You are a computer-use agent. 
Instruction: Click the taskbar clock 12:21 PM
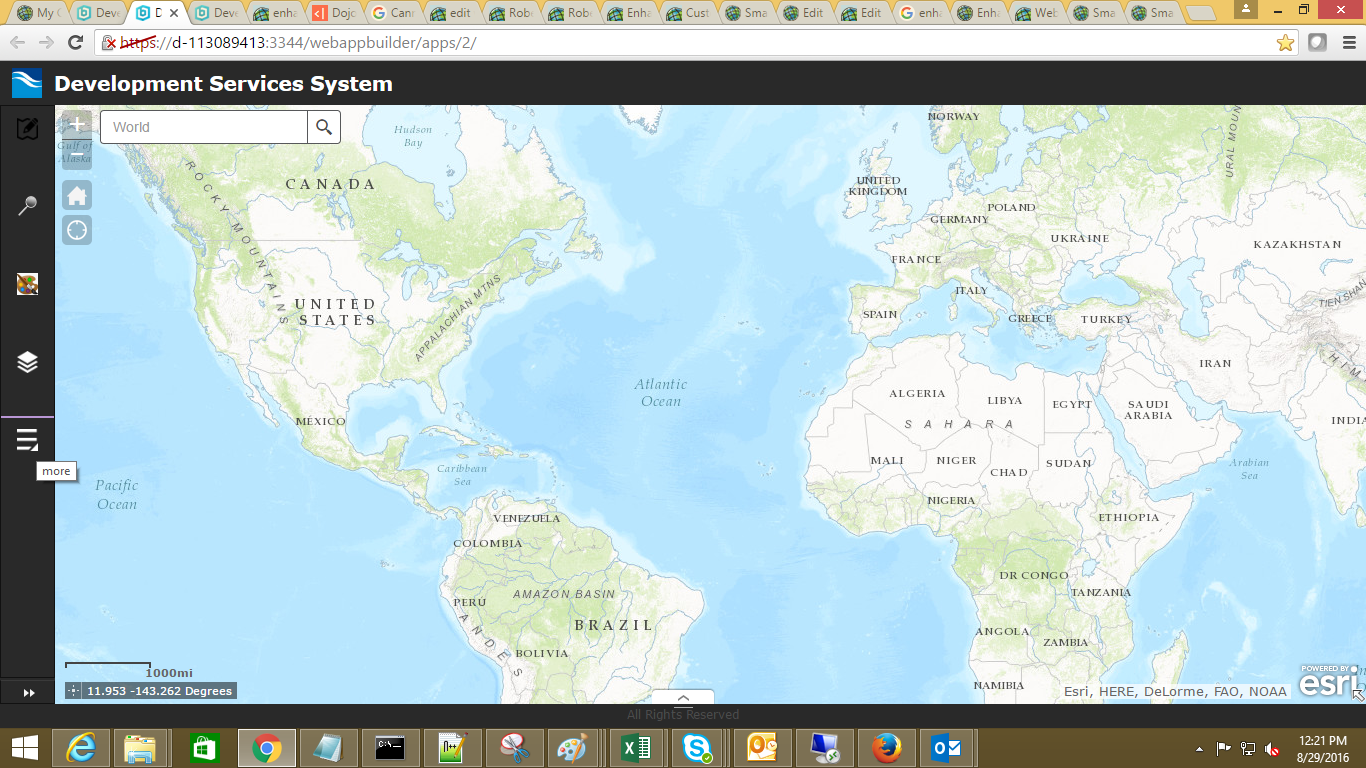coord(1324,741)
